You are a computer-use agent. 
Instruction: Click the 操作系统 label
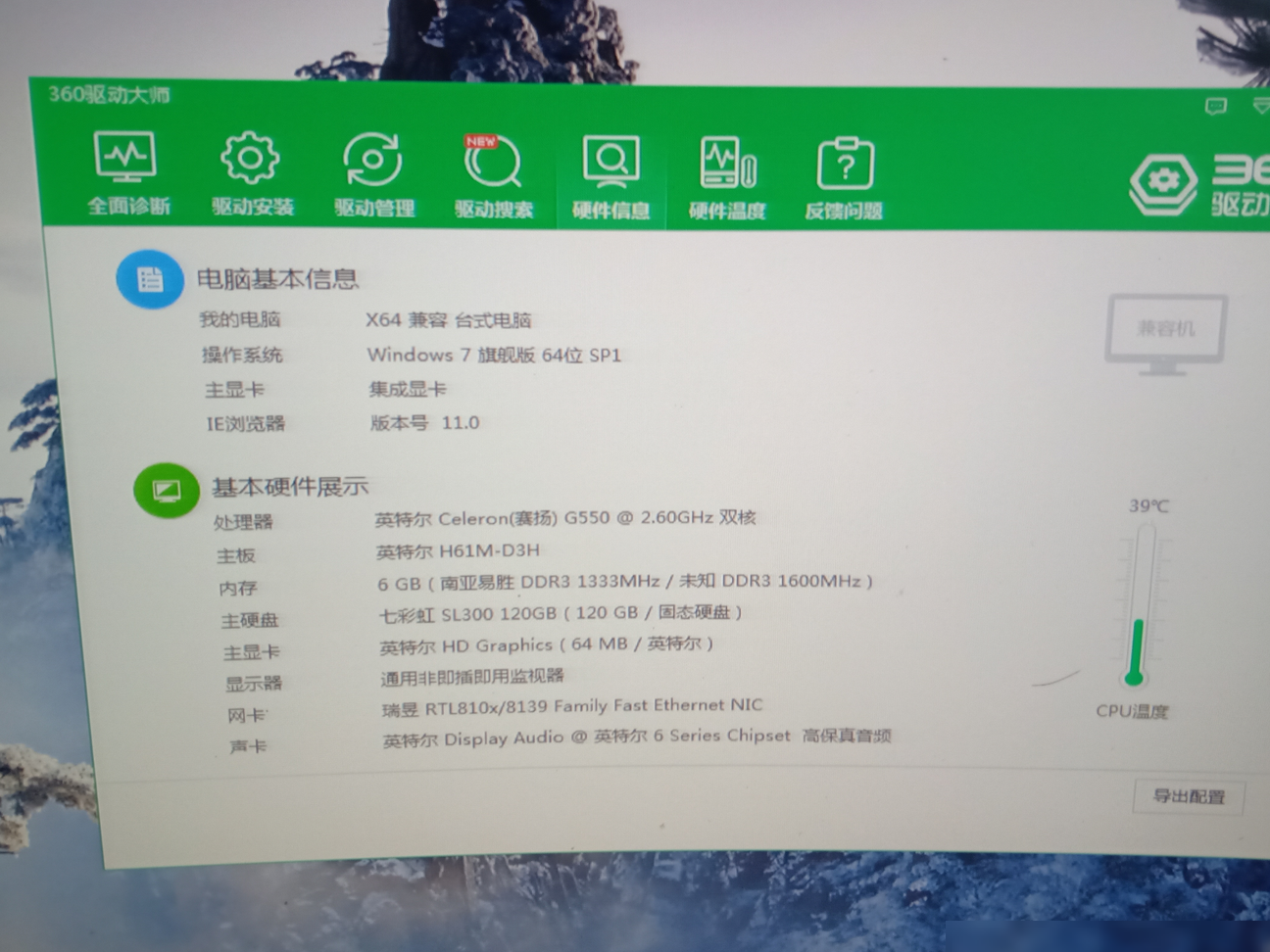click(x=242, y=355)
